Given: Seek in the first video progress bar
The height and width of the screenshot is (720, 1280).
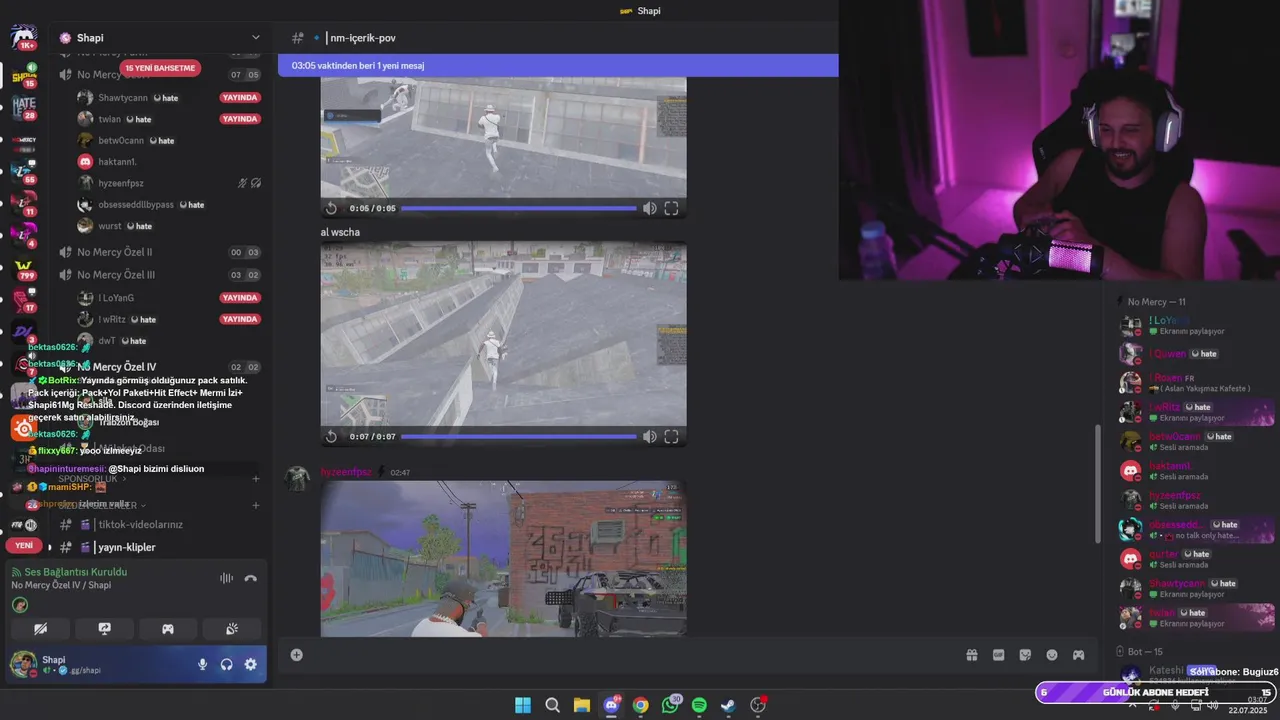Looking at the screenshot, I should 518,209.
